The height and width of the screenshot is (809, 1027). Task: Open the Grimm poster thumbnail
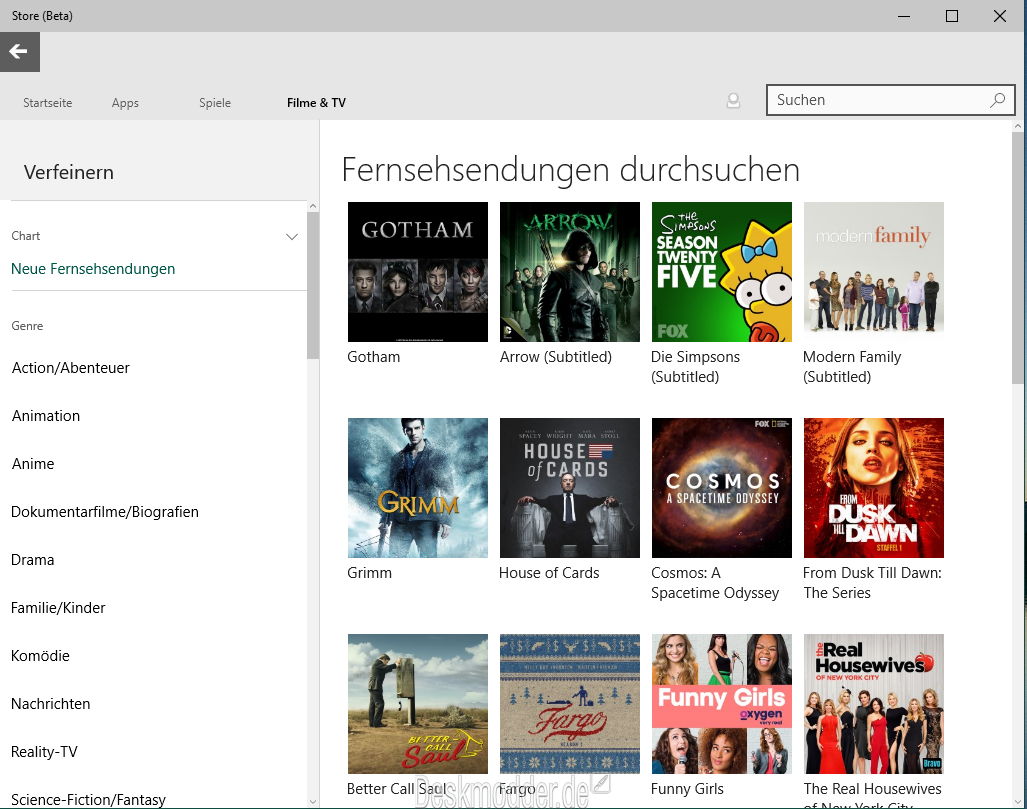418,488
